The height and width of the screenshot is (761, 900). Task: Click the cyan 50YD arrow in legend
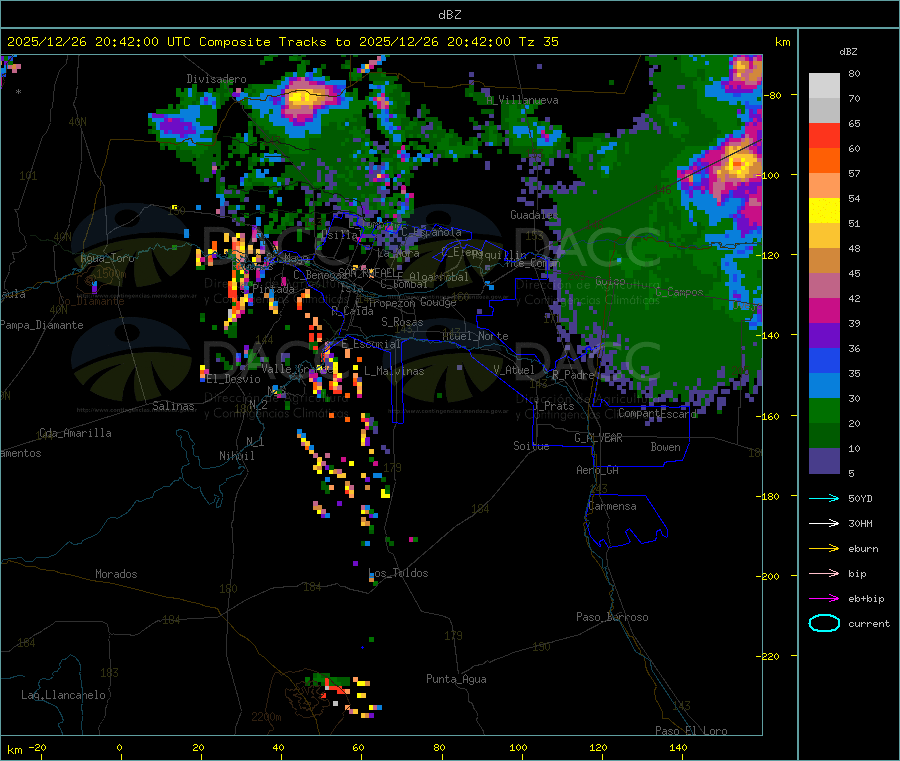coord(824,498)
